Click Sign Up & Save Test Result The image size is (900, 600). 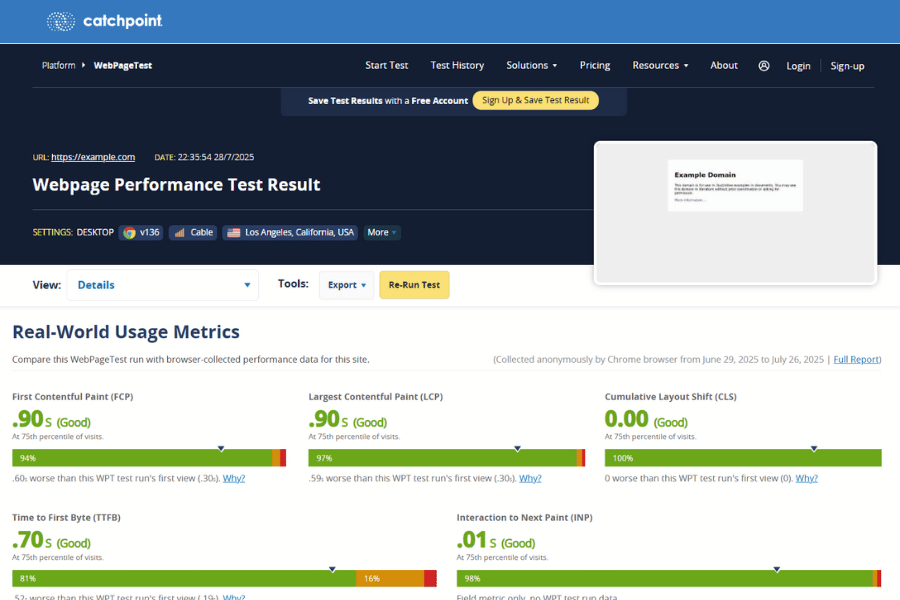536,100
